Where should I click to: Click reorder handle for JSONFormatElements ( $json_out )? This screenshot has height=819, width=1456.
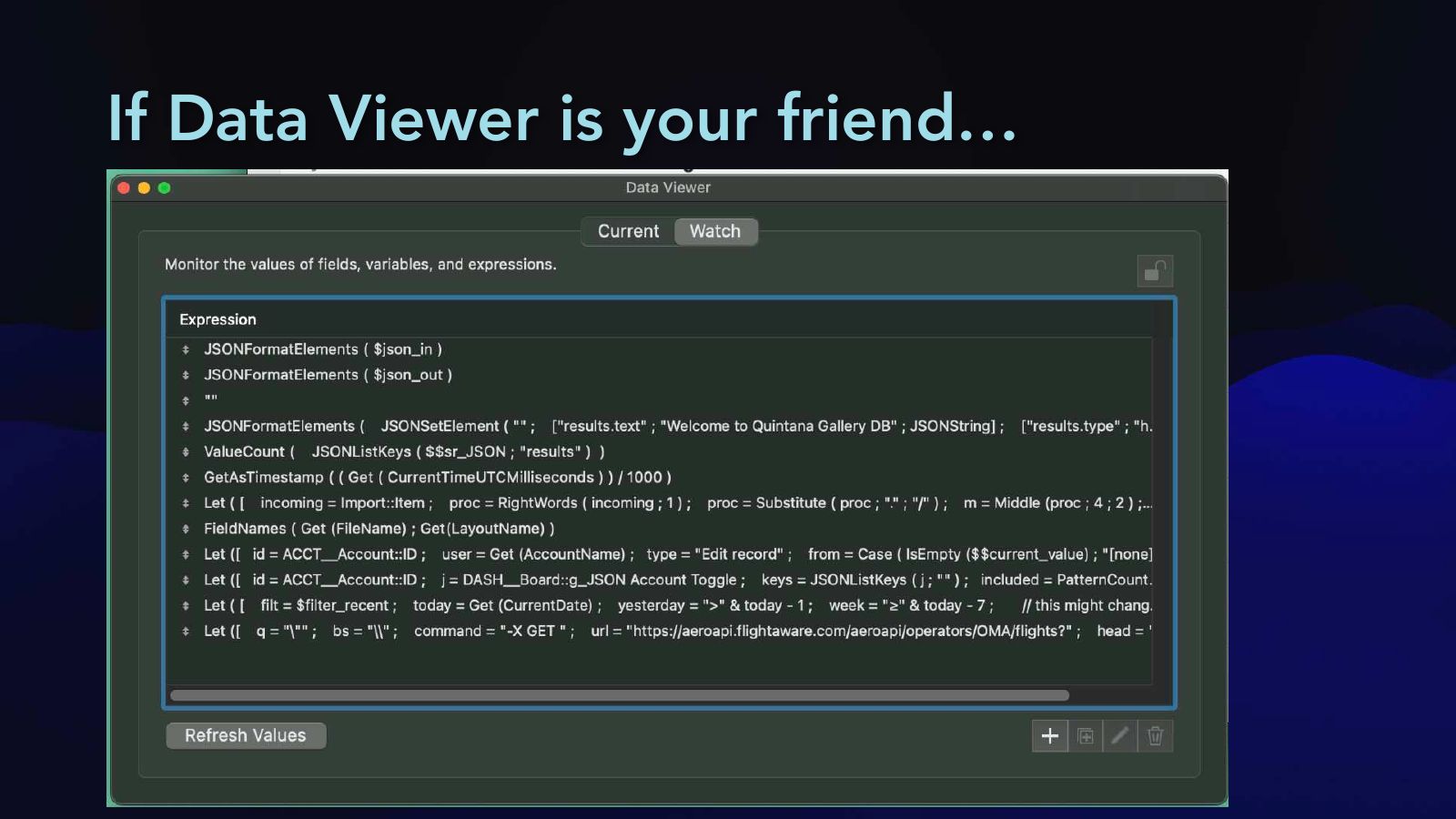(186, 375)
